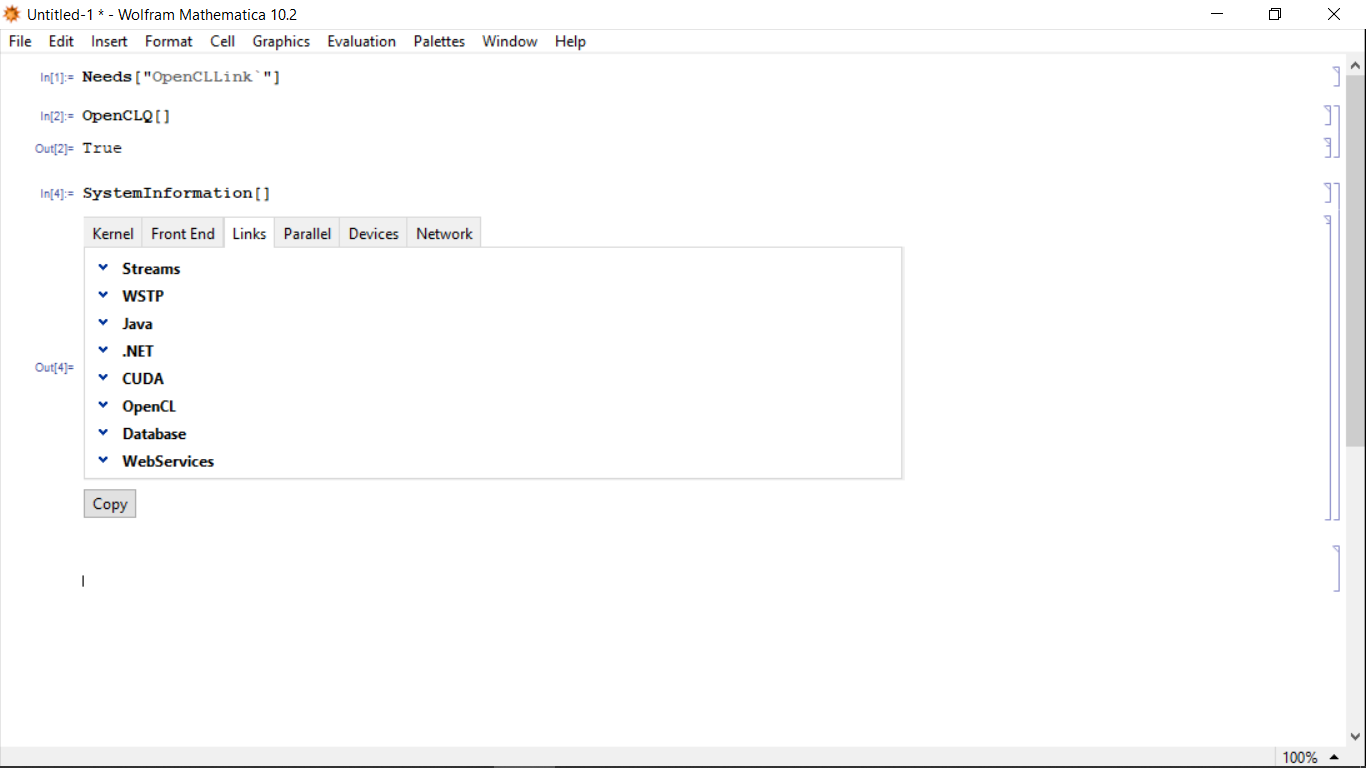Click the Copy button
The height and width of the screenshot is (768, 1366).
110,504
